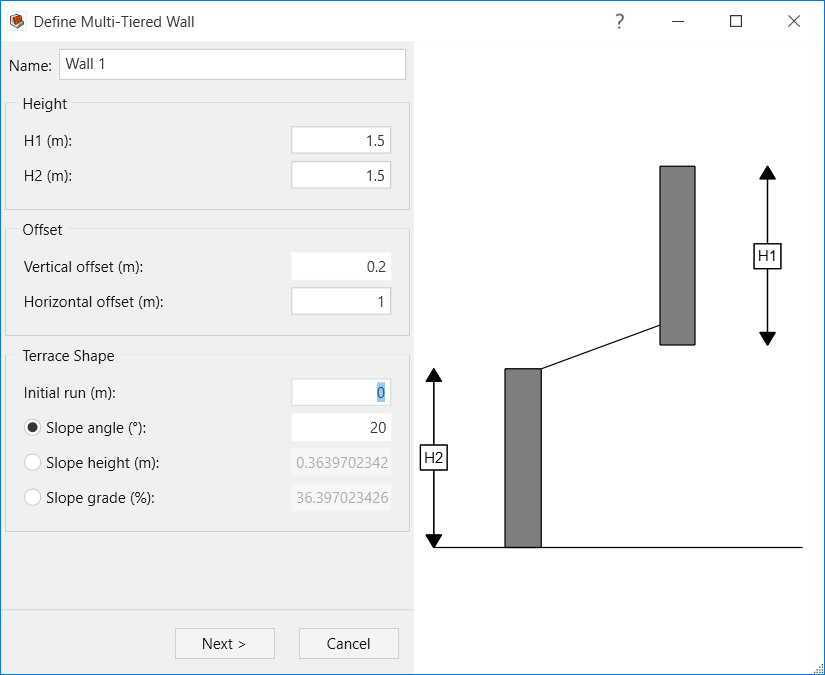Click the Terrace Shape group label
The image size is (825, 675).
[68, 356]
